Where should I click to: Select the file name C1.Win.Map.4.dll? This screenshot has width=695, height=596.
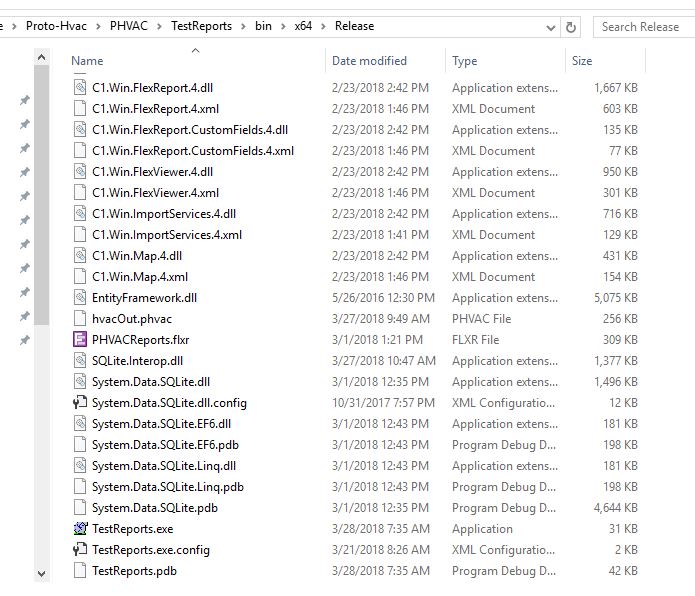137,256
